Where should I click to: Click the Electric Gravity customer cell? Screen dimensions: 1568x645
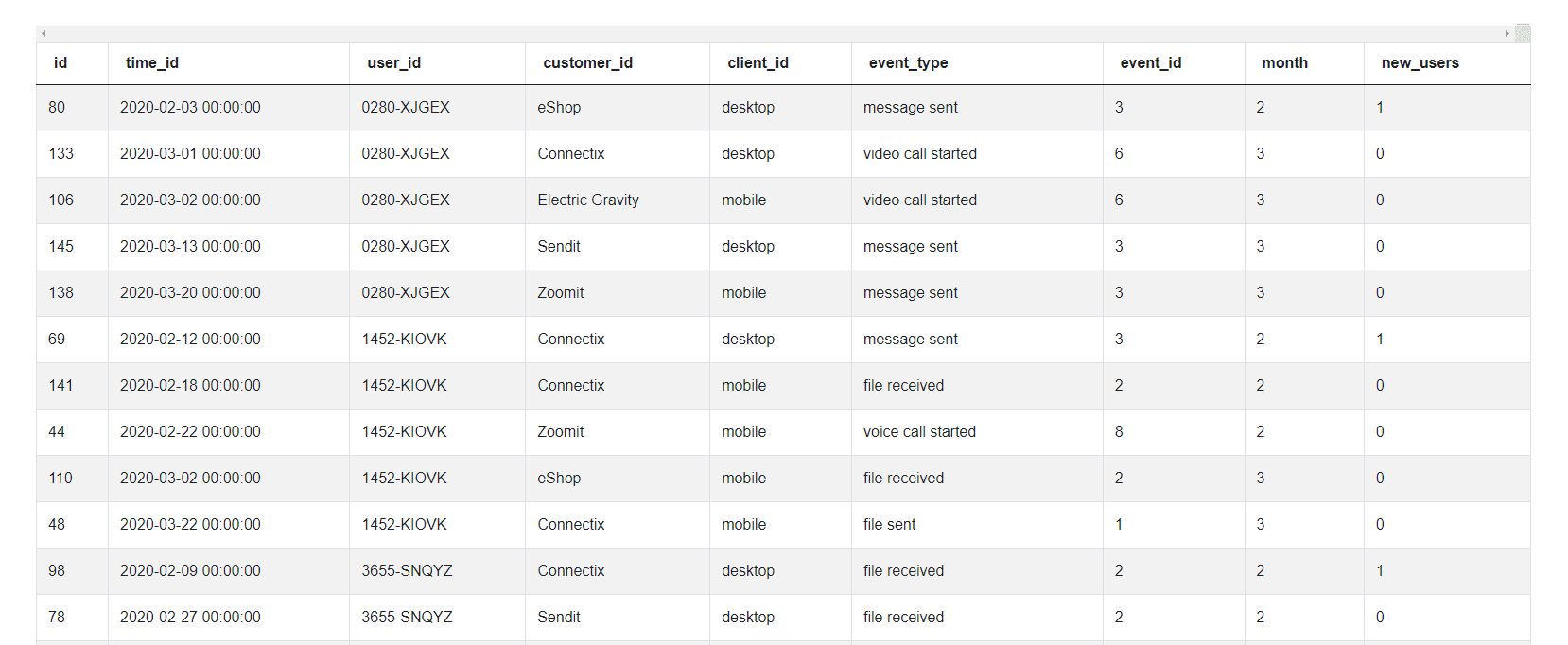pos(587,200)
